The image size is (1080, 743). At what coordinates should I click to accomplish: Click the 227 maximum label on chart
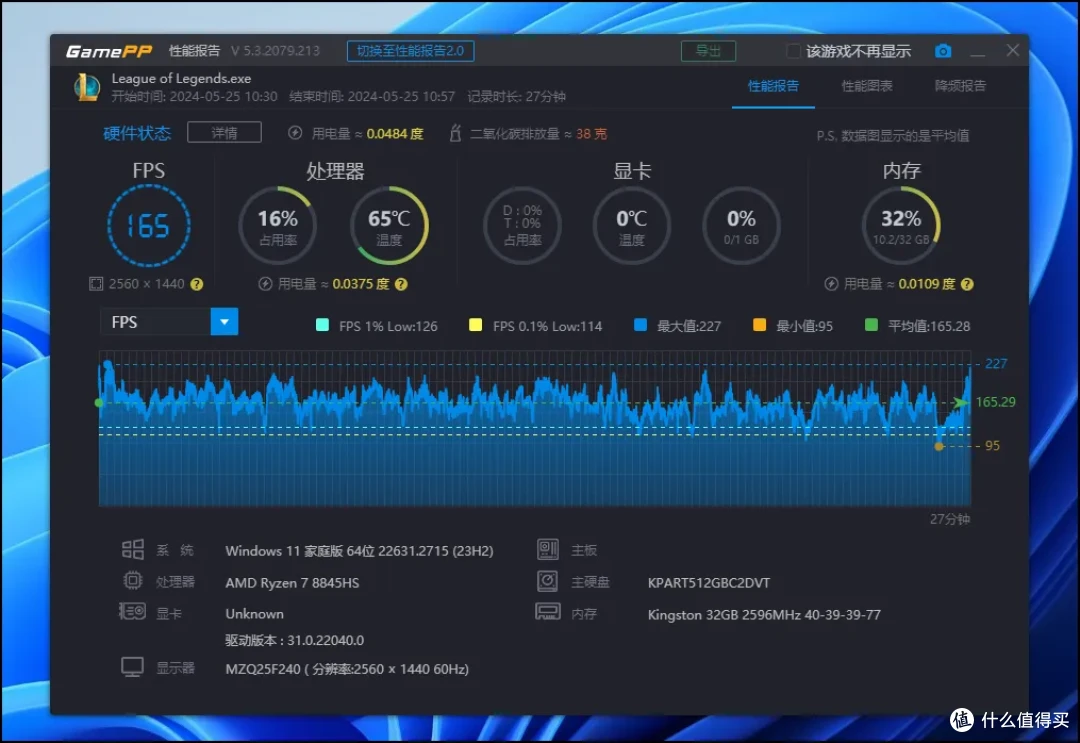click(996, 364)
